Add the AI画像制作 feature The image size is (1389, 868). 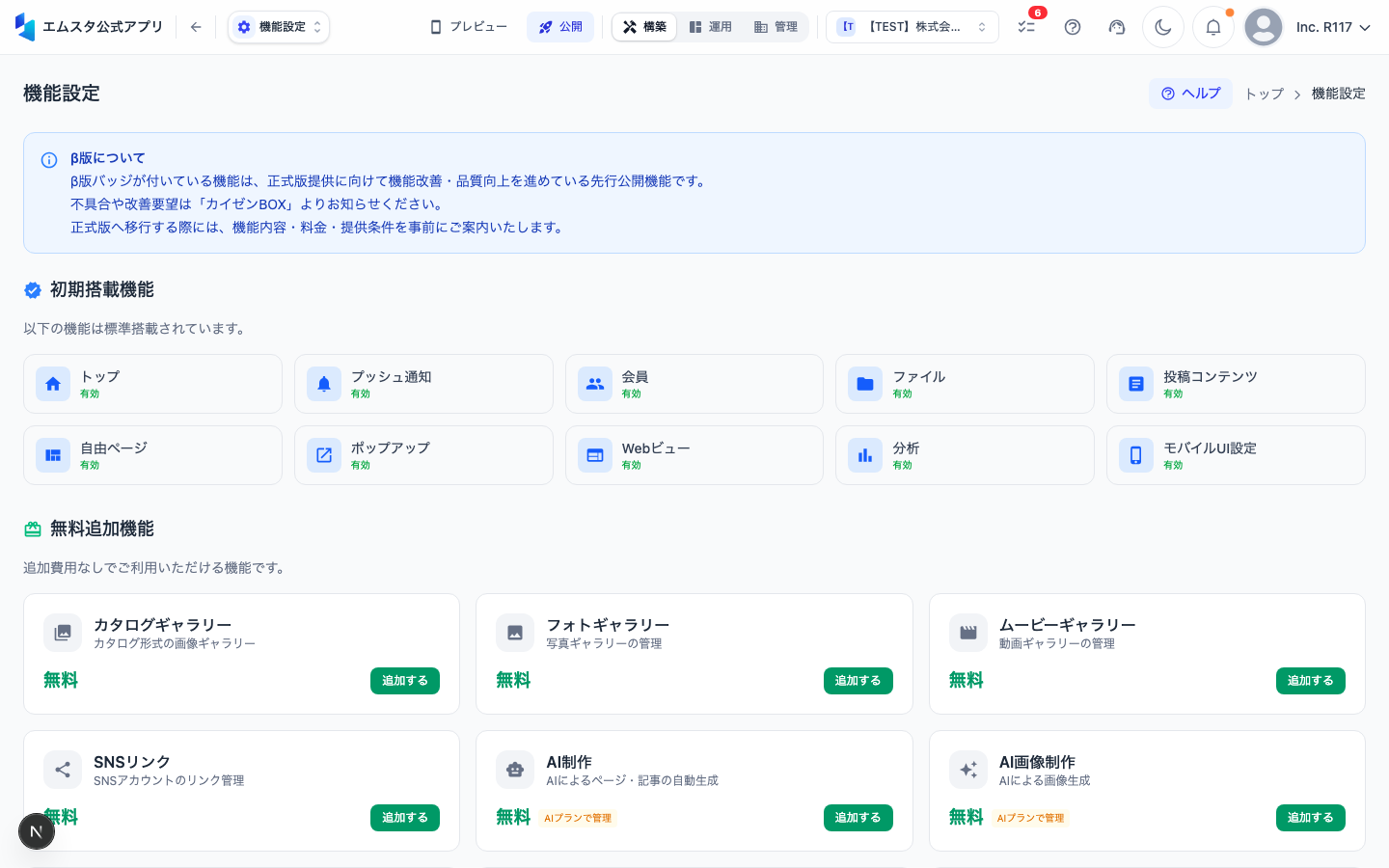[1311, 818]
